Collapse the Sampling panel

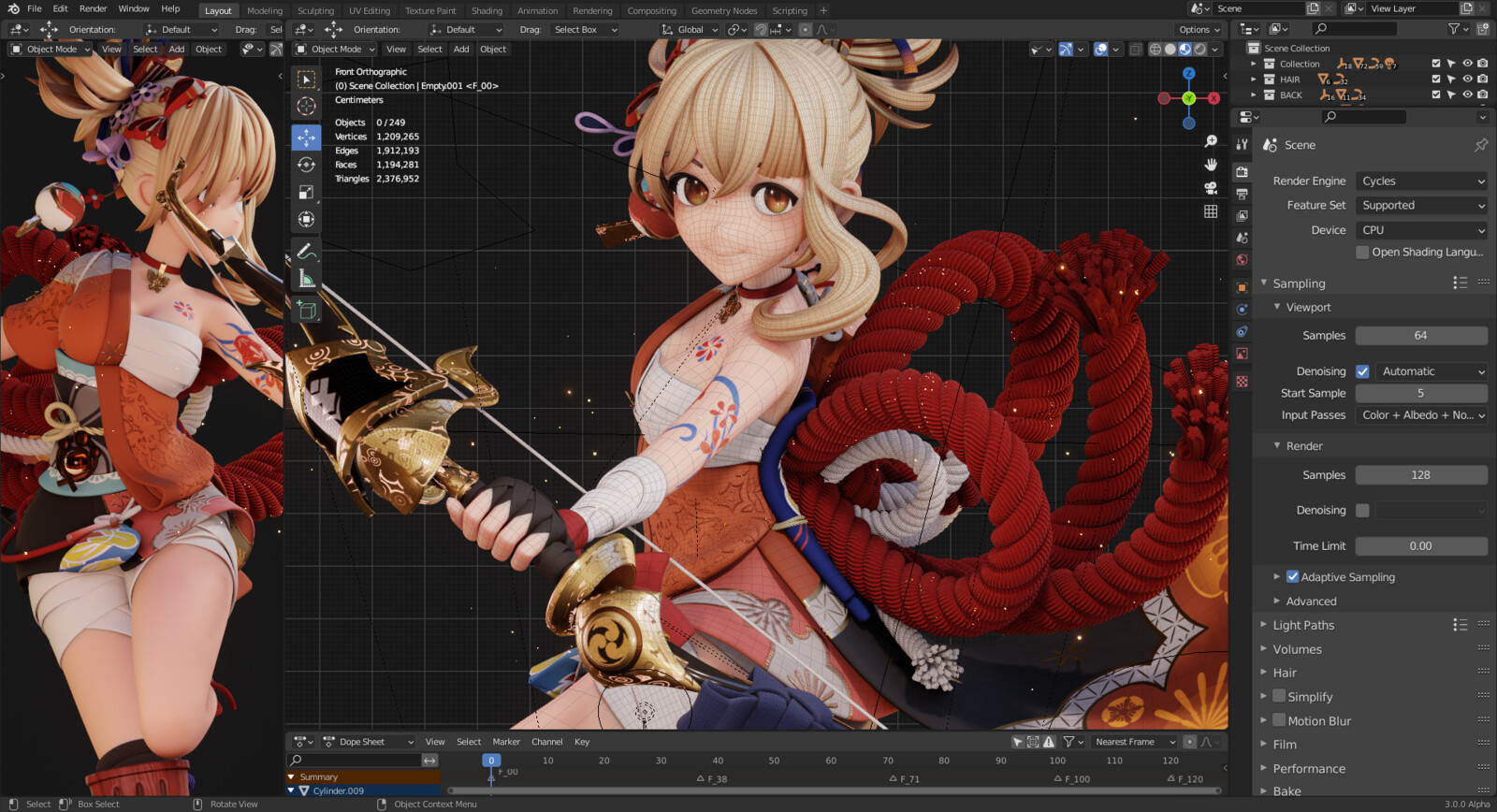coord(1299,283)
